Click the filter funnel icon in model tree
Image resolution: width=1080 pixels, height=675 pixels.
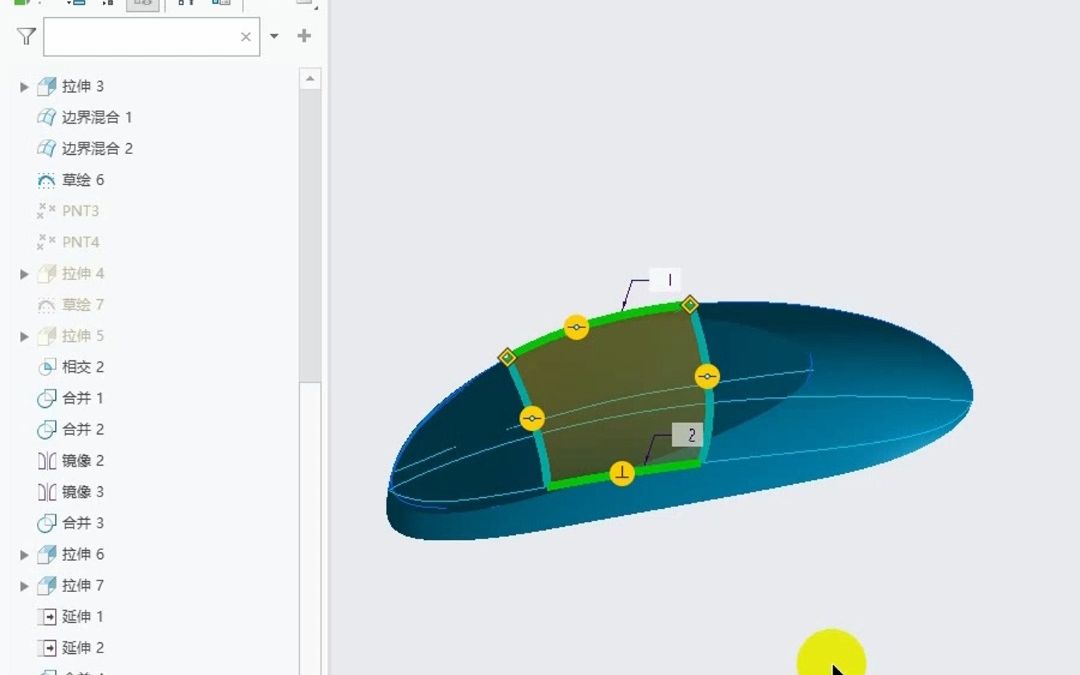(x=26, y=37)
